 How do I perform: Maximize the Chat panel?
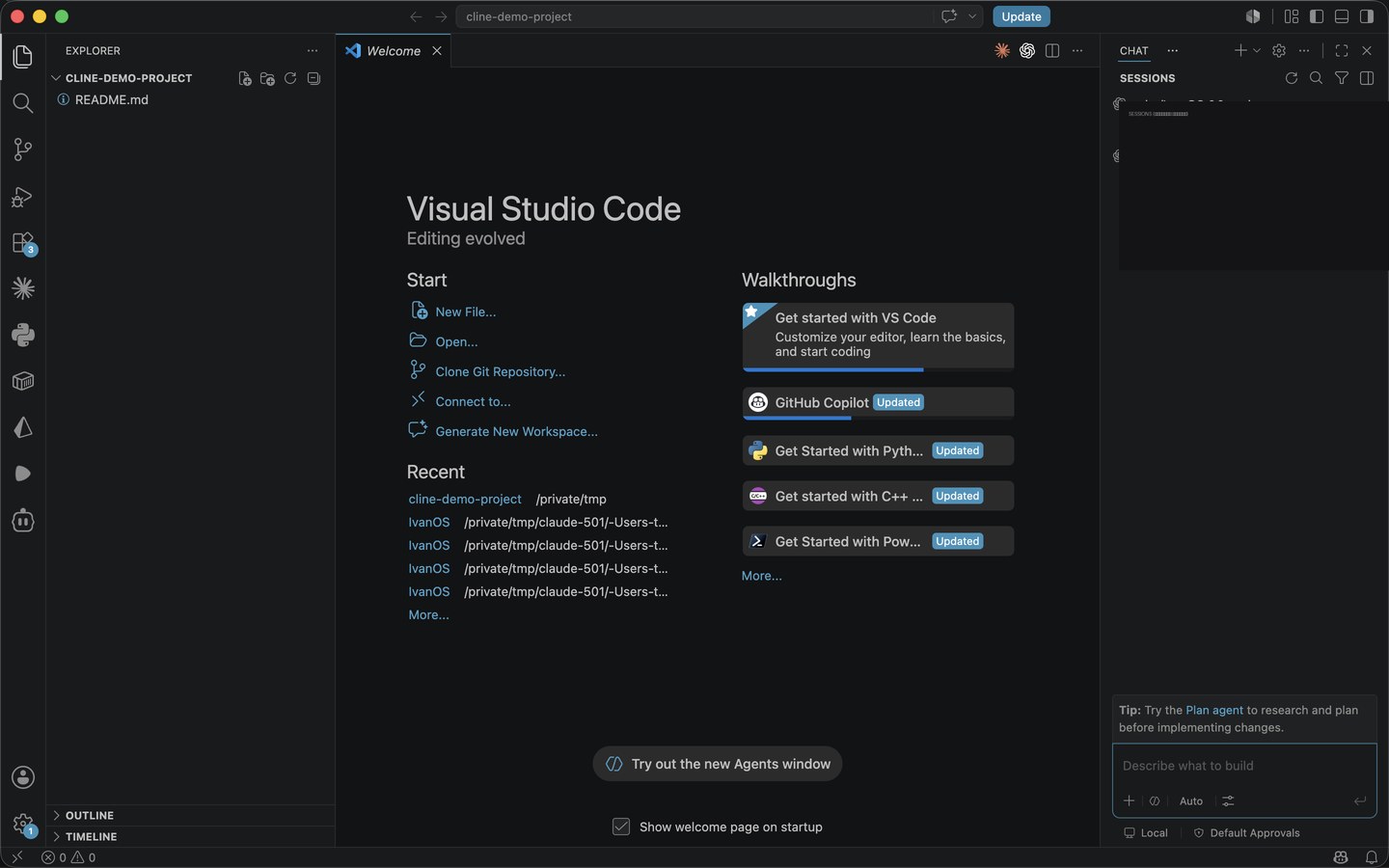pyautogui.click(x=1342, y=50)
